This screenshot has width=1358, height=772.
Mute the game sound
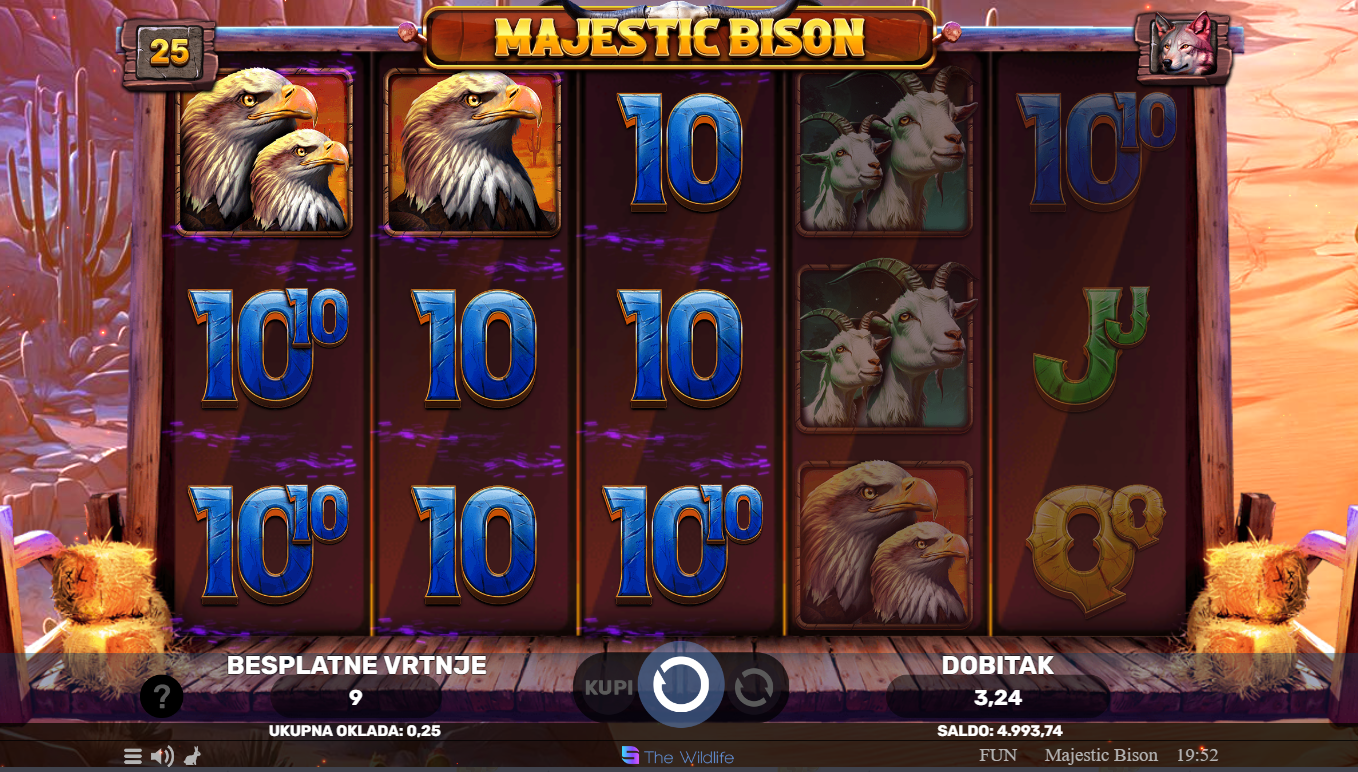point(162,756)
